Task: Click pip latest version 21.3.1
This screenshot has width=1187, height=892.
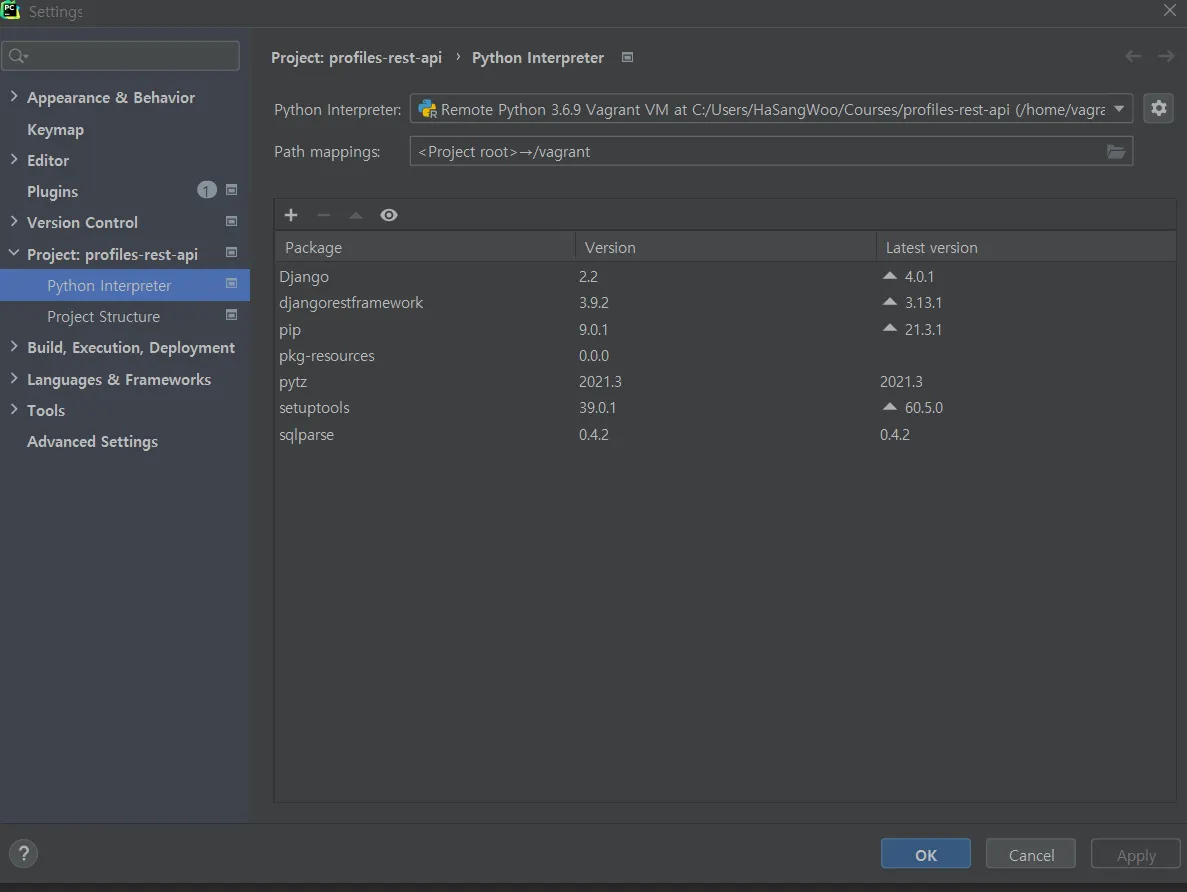Action: 923,329
